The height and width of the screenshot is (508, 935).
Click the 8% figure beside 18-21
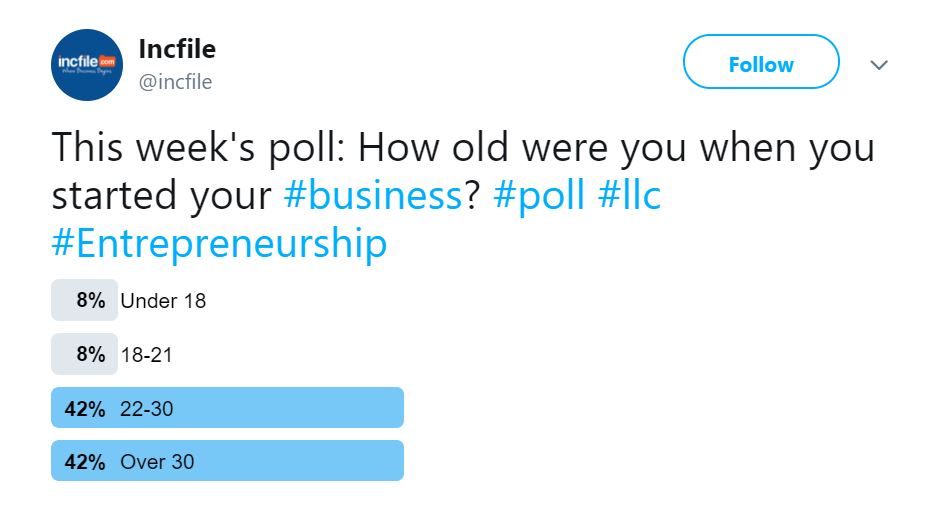[x=90, y=354]
